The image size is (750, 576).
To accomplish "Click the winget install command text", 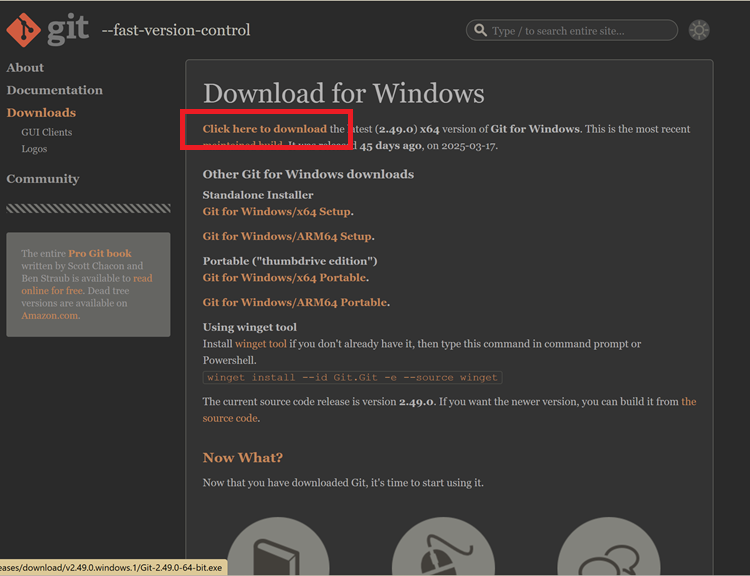I will [x=353, y=377].
